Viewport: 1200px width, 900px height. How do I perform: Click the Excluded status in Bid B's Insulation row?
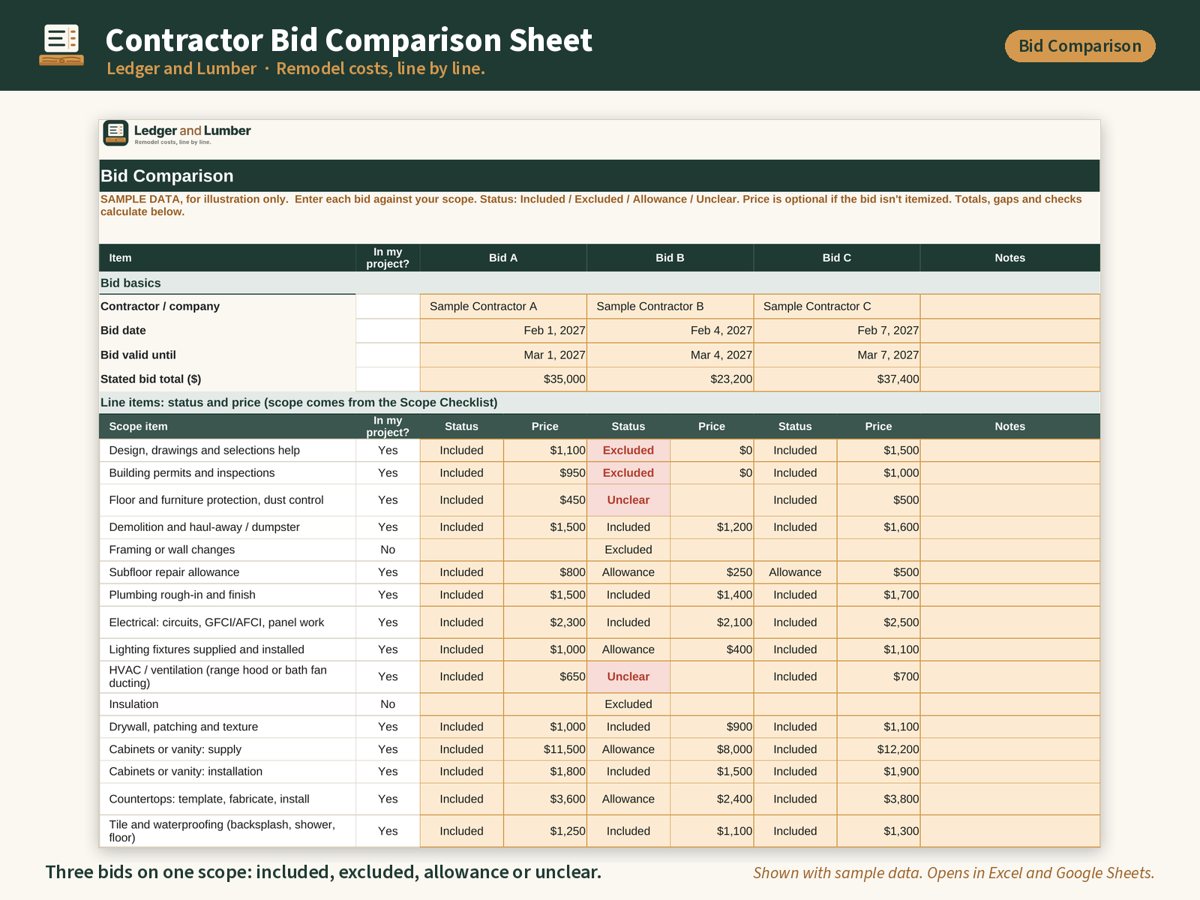(628, 704)
